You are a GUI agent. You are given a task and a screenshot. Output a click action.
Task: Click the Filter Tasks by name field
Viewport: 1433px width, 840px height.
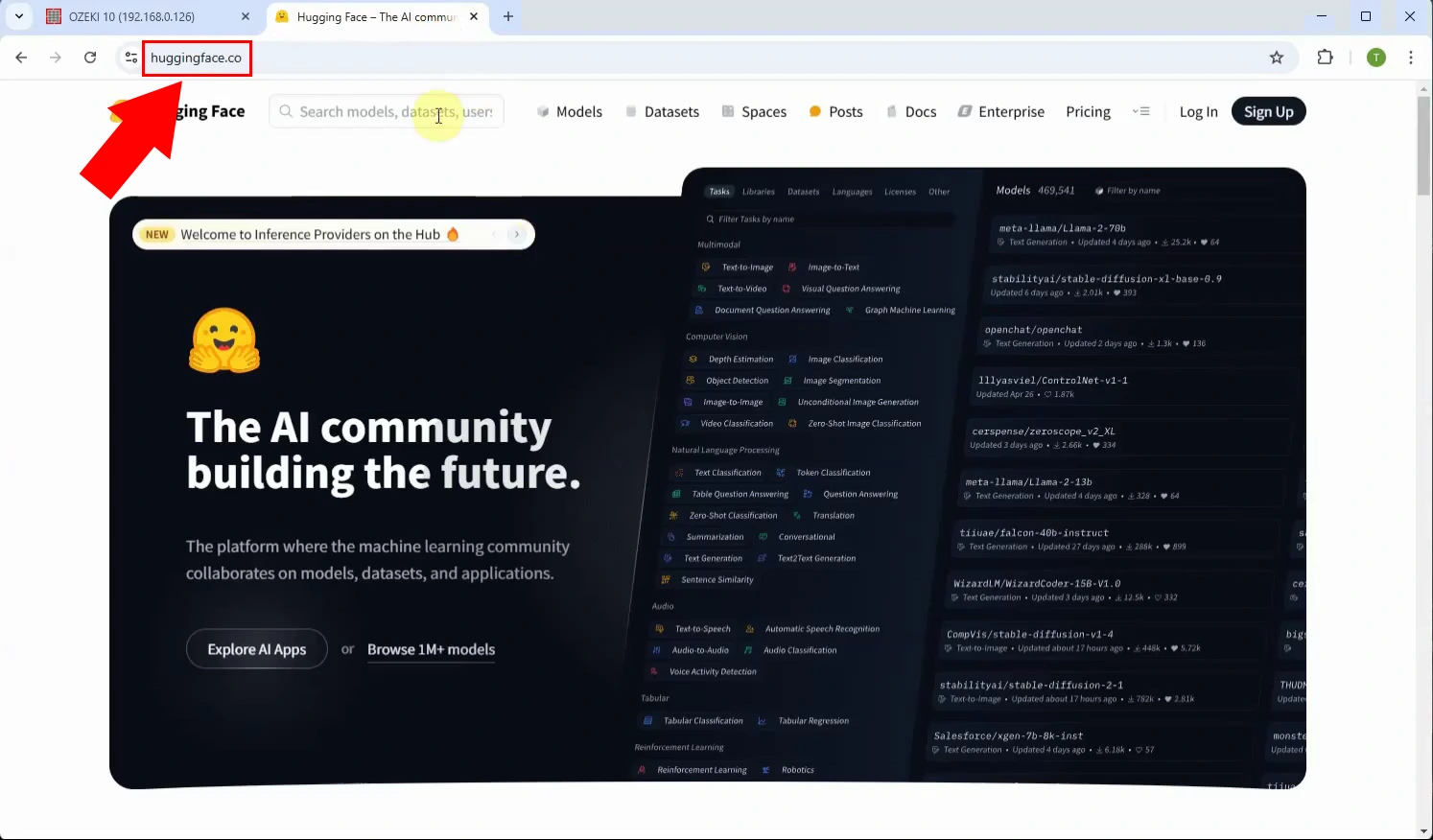[x=829, y=220]
